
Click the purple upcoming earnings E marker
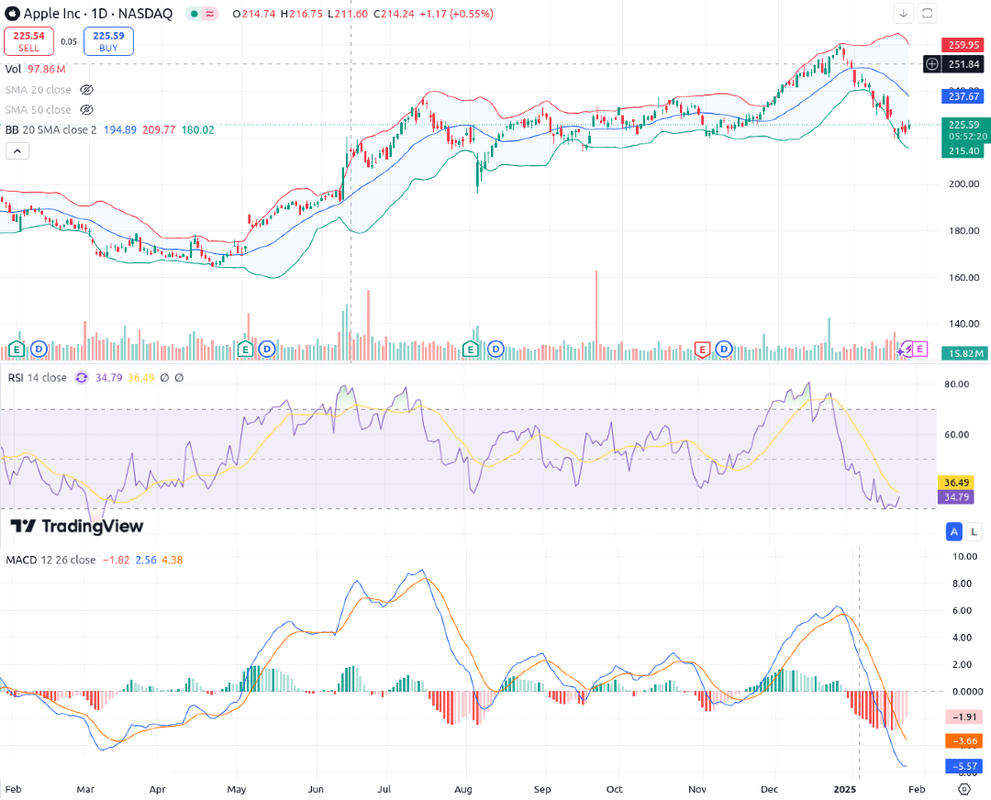click(920, 349)
